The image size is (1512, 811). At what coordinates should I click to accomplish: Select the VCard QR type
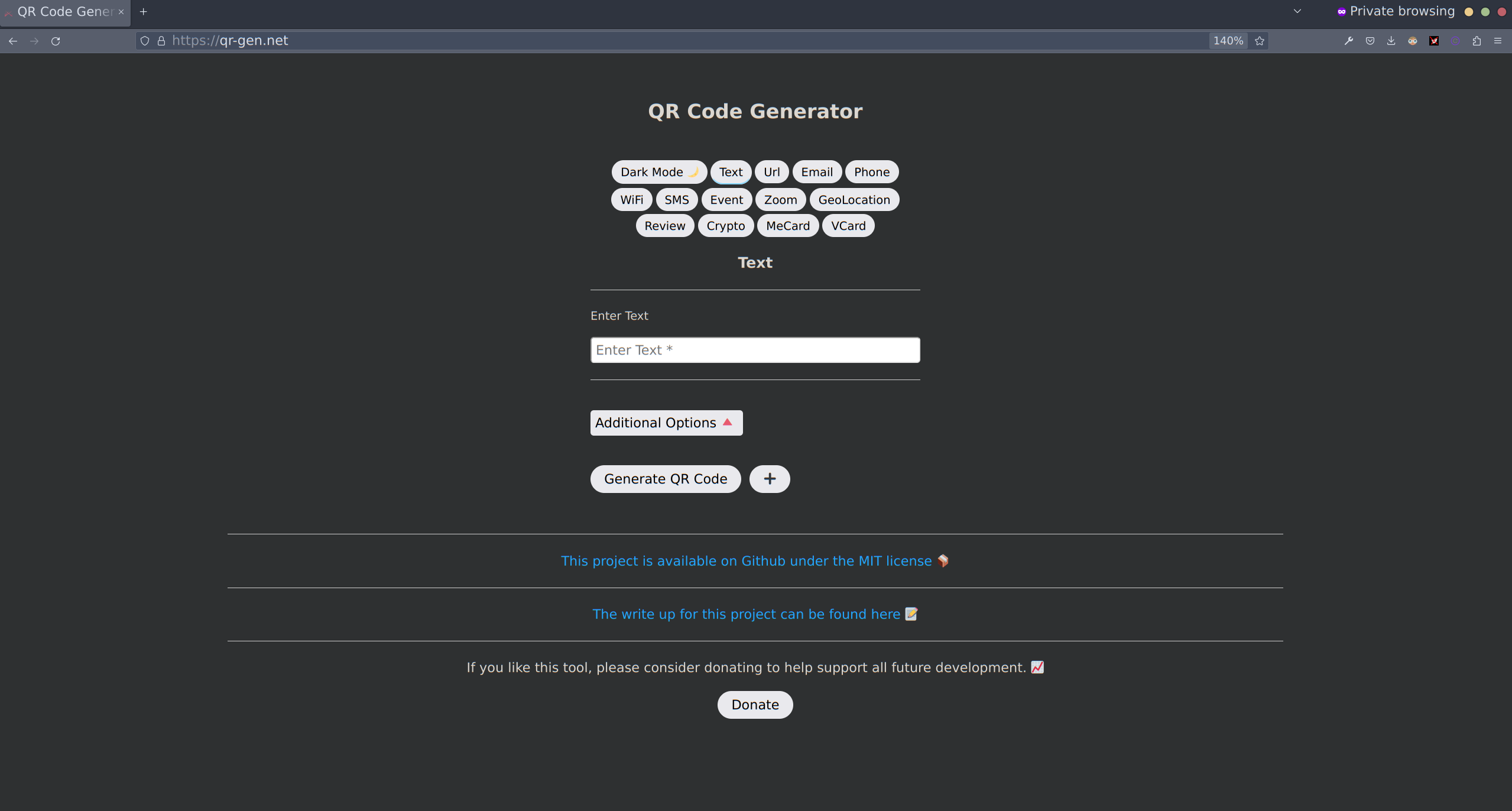pos(848,226)
